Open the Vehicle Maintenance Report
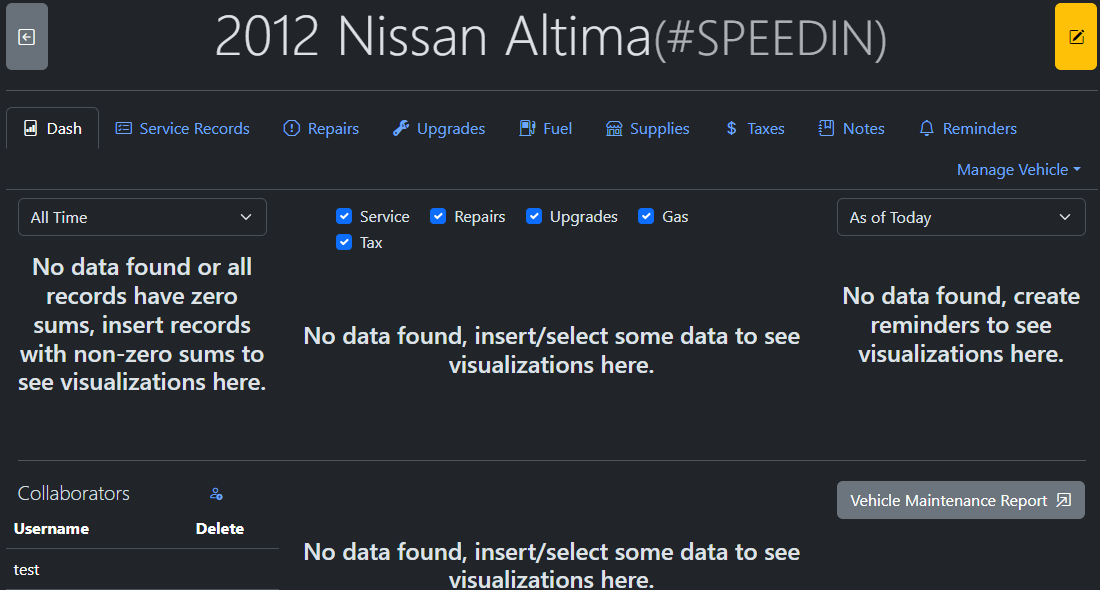The width and height of the screenshot is (1100, 590). (960, 500)
